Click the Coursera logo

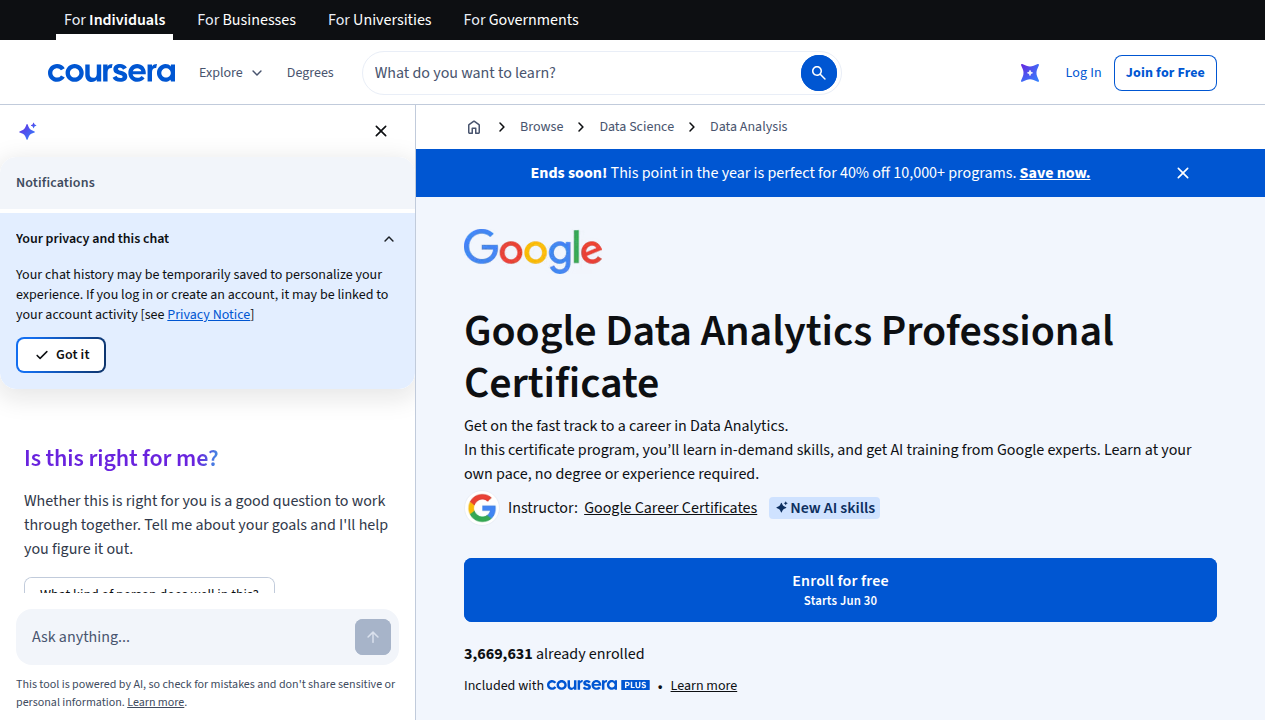[x=111, y=73]
